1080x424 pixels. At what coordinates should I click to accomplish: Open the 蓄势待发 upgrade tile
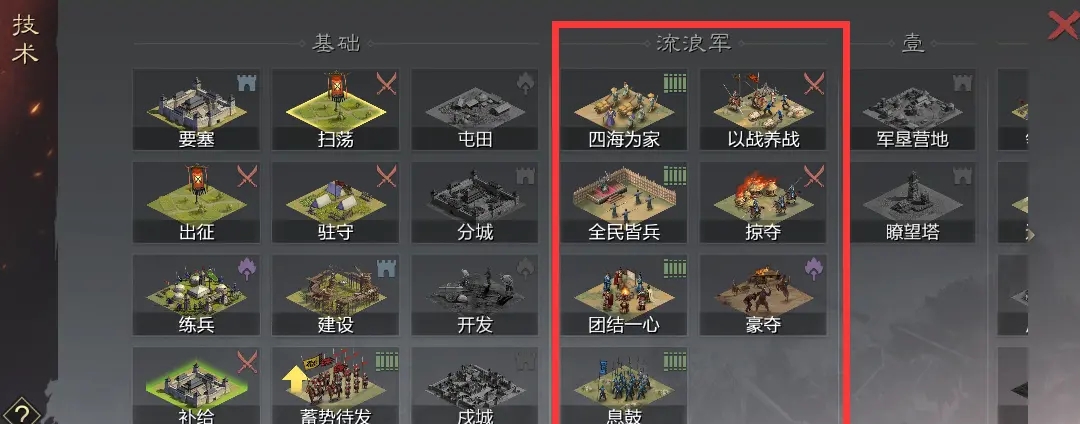pyautogui.click(x=335, y=385)
